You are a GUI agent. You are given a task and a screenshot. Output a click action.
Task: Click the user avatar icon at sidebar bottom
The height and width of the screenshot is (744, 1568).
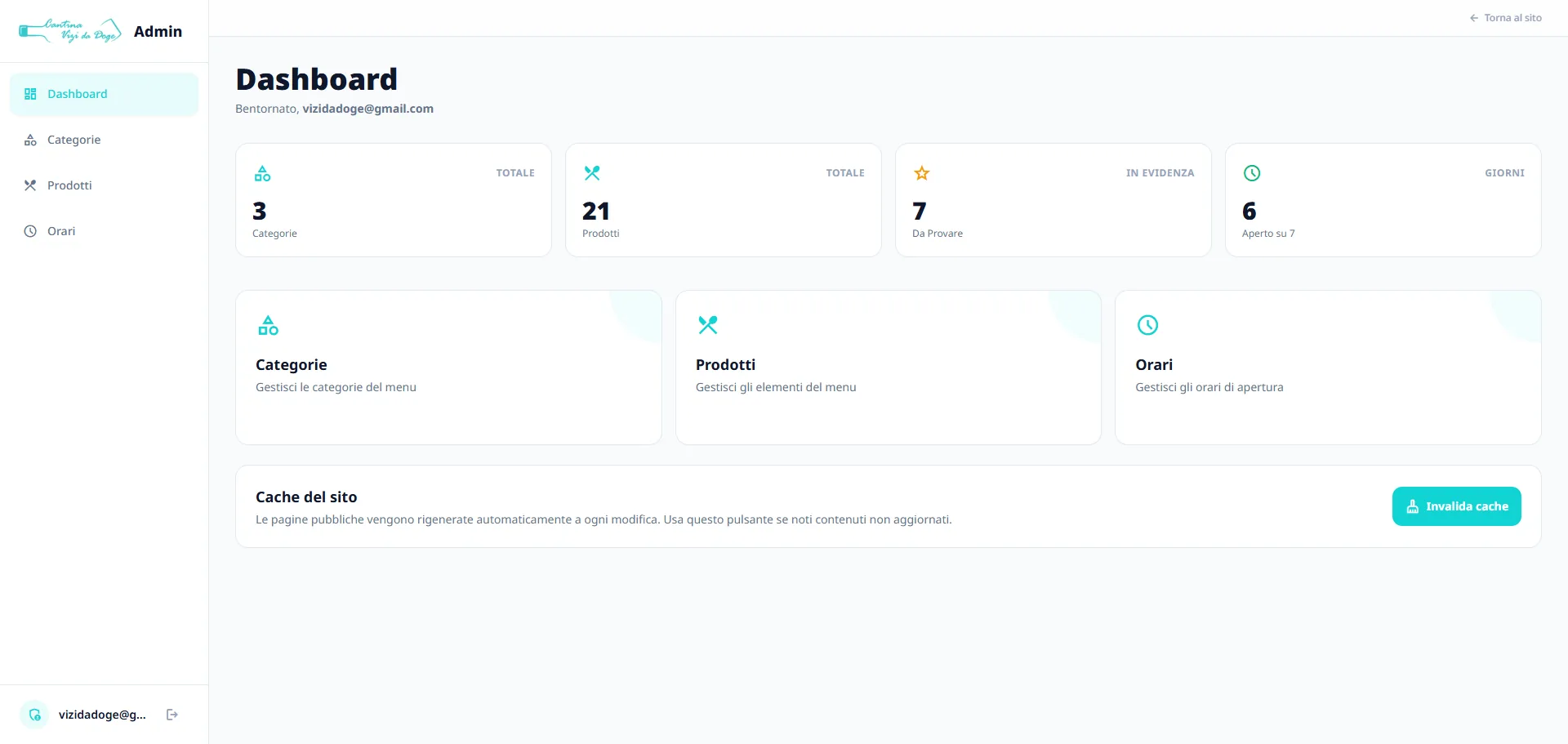click(x=34, y=715)
